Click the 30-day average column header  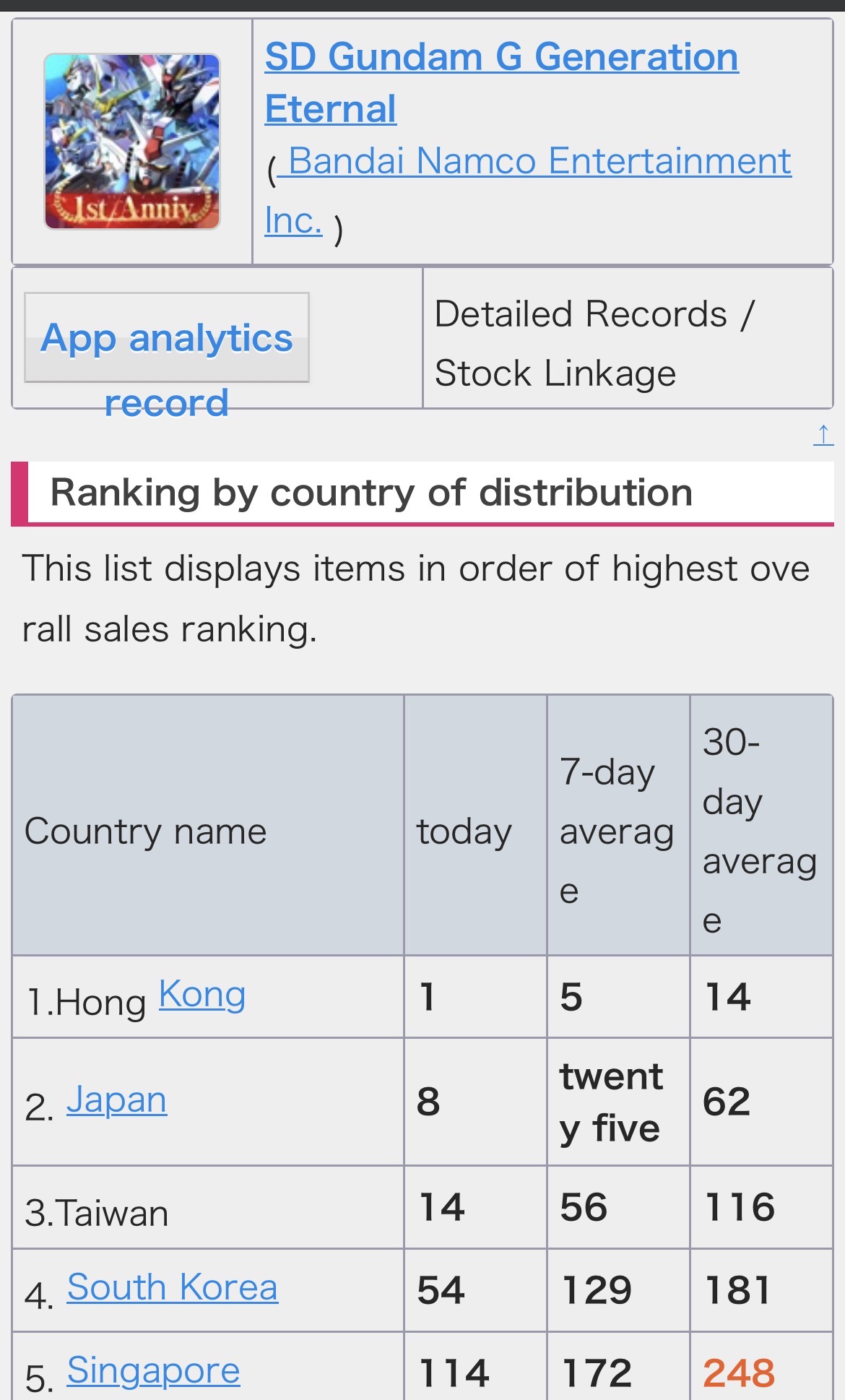(760, 831)
